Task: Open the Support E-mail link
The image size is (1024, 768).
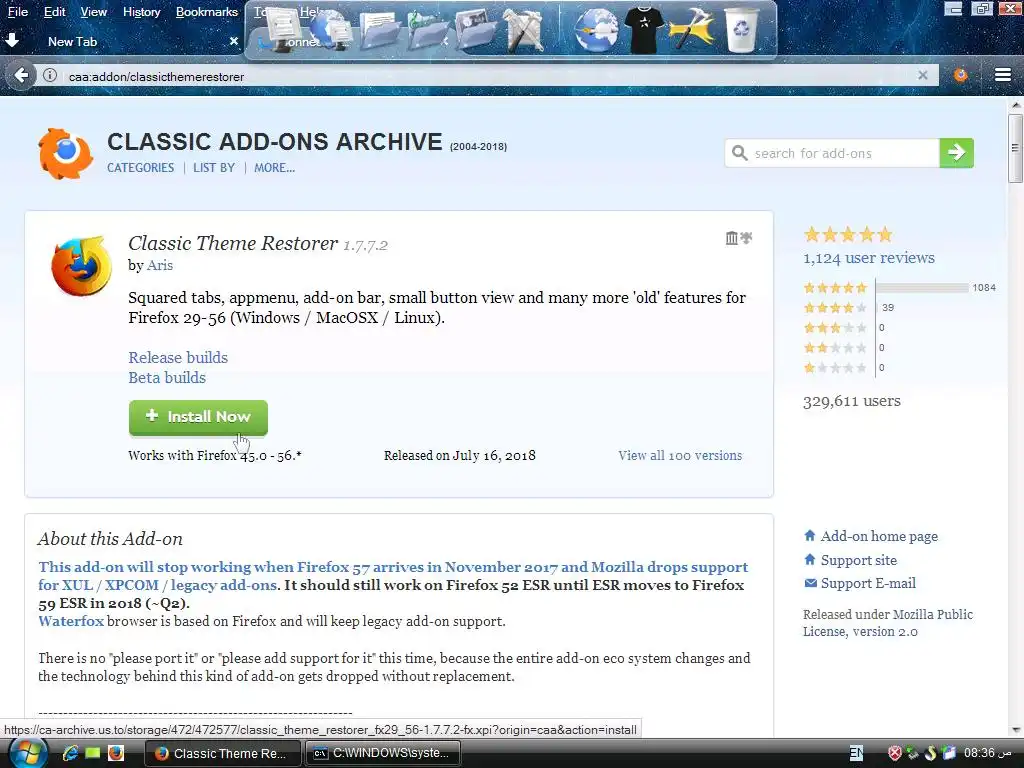Action: 868,583
